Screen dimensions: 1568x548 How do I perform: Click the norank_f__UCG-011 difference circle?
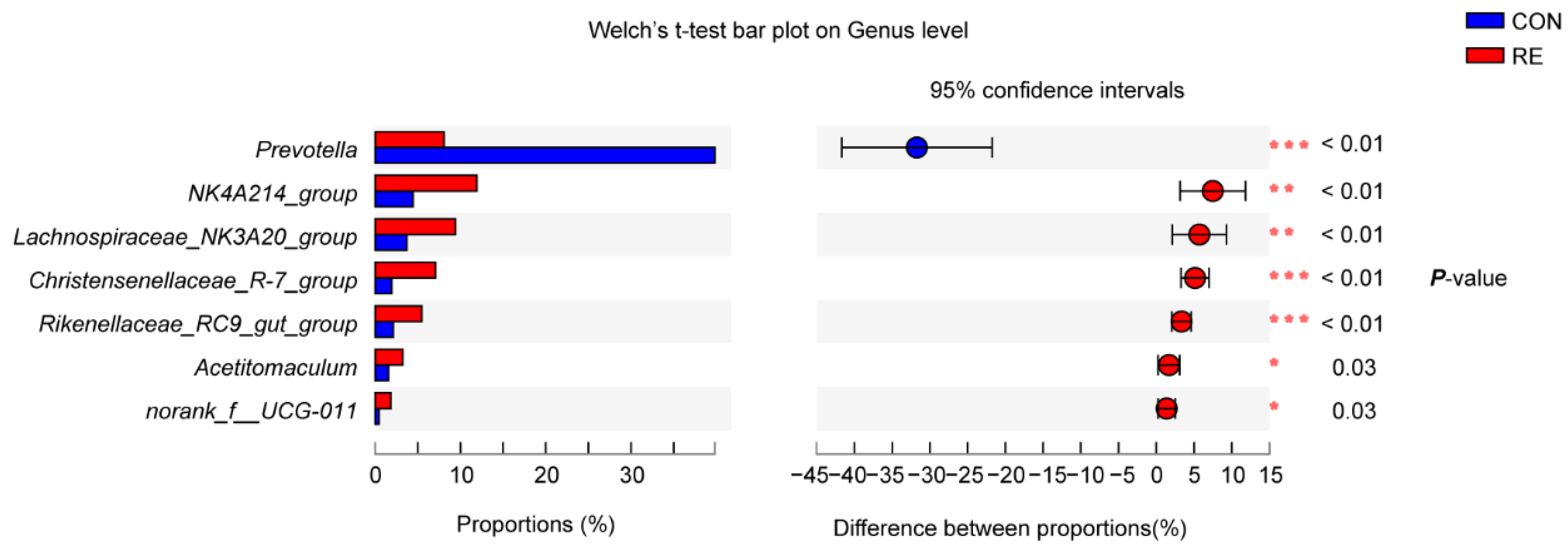pos(1166,408)
